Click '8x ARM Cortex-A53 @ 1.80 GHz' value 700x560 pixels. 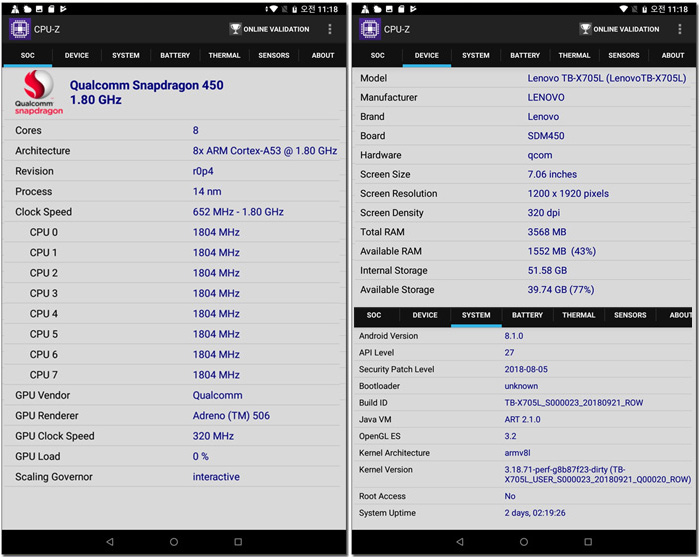(x=265, y=151)
